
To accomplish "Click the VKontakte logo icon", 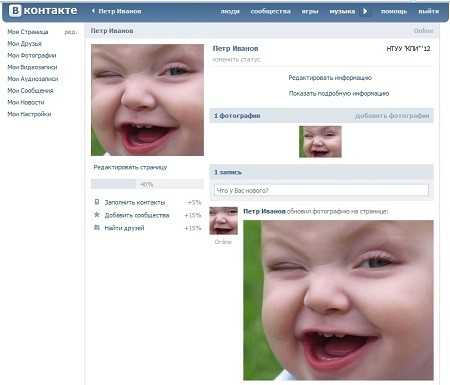I will click(x=15, y=11).
